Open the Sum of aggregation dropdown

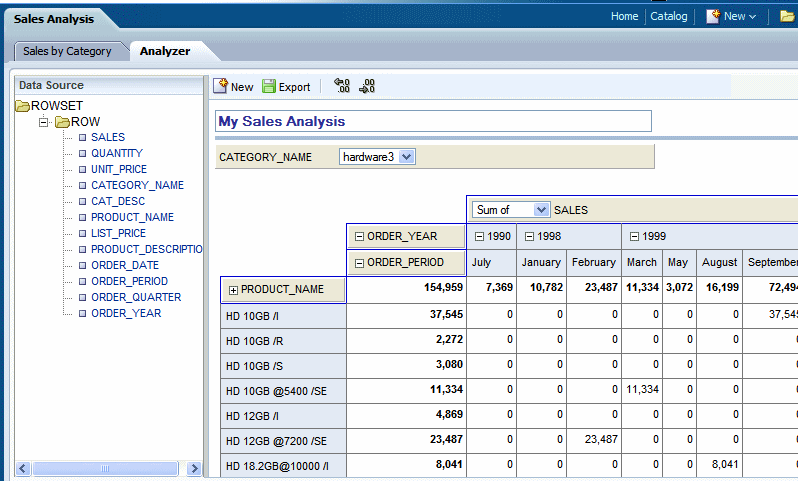[542, 210]
